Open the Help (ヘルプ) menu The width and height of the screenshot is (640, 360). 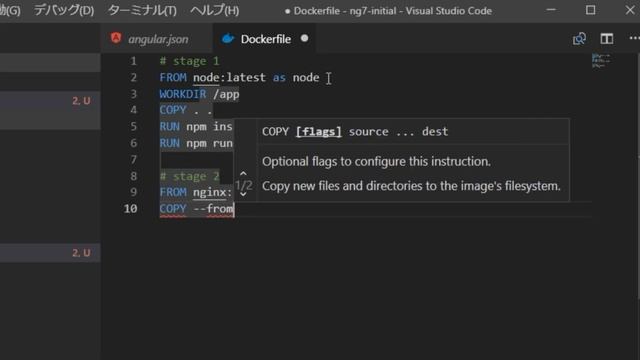(215, 10)
